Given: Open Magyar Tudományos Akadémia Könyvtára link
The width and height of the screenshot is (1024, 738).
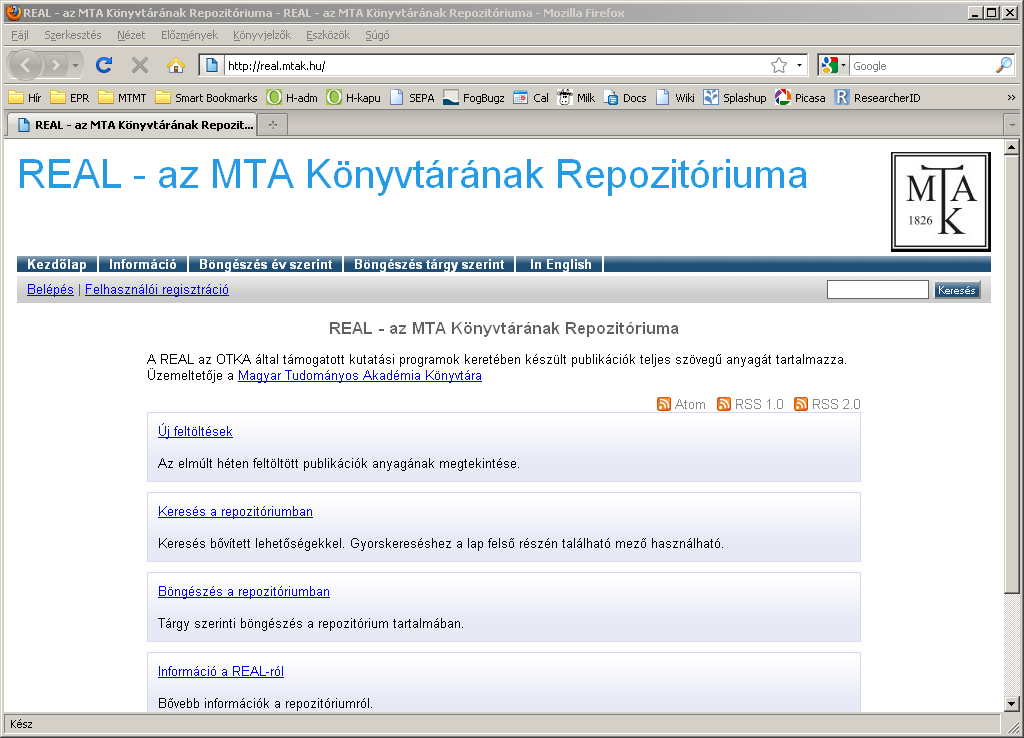Looking at the screenshot, I should [360, 376].
